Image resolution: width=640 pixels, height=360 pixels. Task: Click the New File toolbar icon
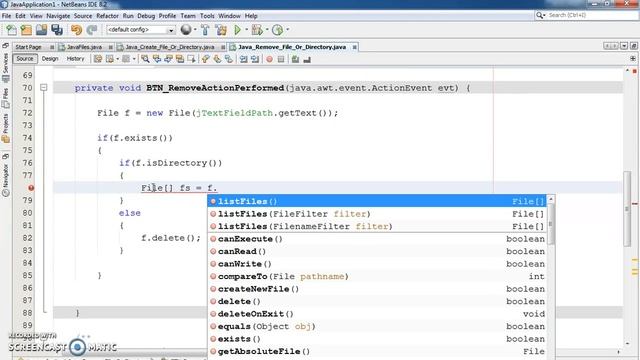point(11,30)
